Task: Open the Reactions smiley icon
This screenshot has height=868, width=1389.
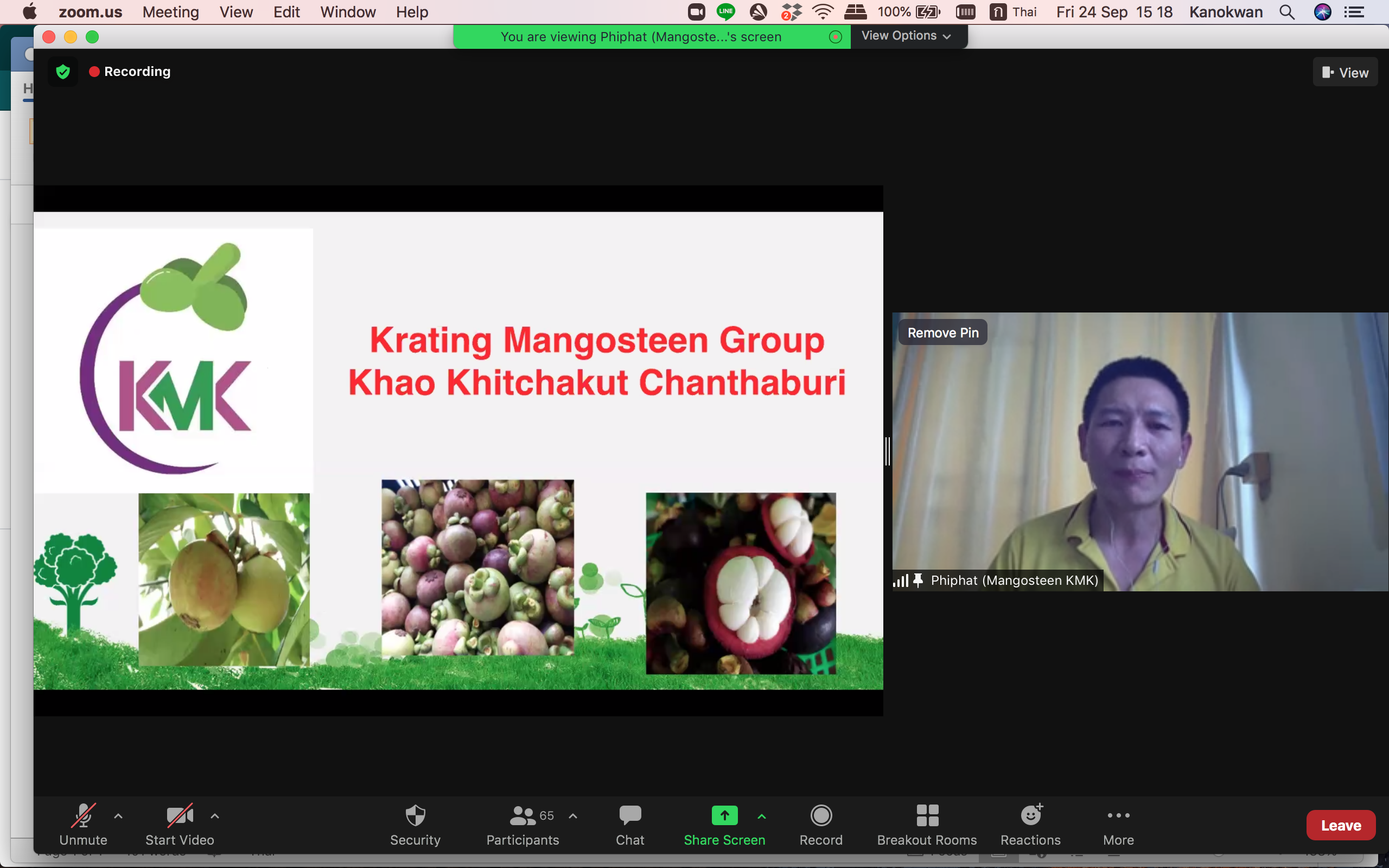Action: pos(1031,816)
